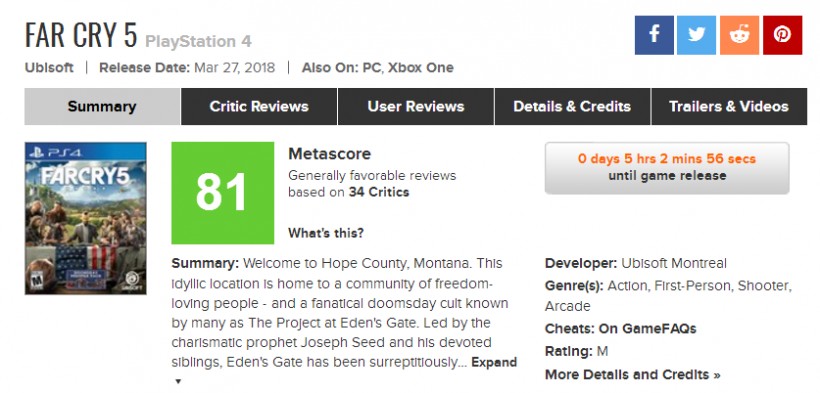Click the What's this? link
Screen dimensions: 820x393
click(x=326, y=233)
